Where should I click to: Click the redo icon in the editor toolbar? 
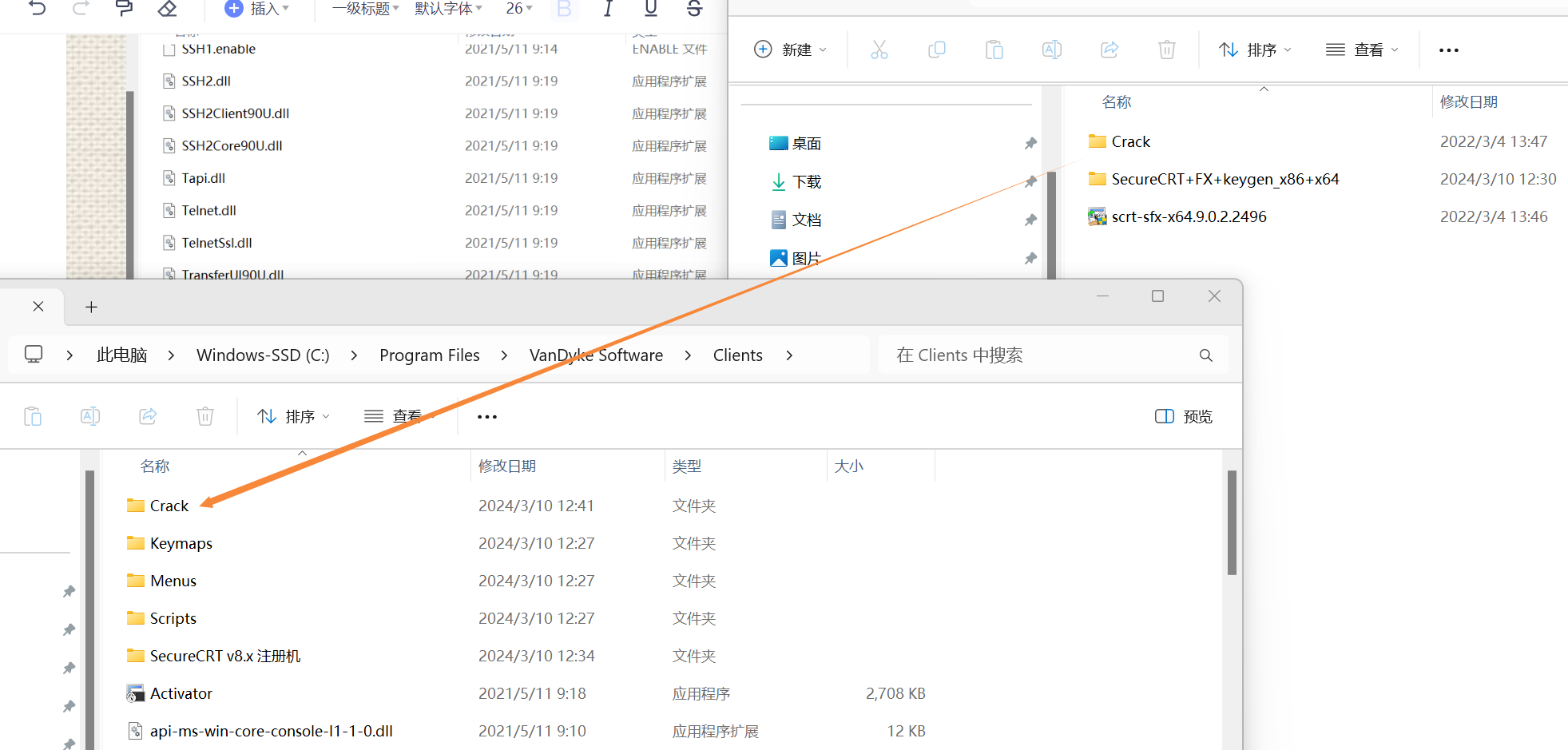[81, 9]
